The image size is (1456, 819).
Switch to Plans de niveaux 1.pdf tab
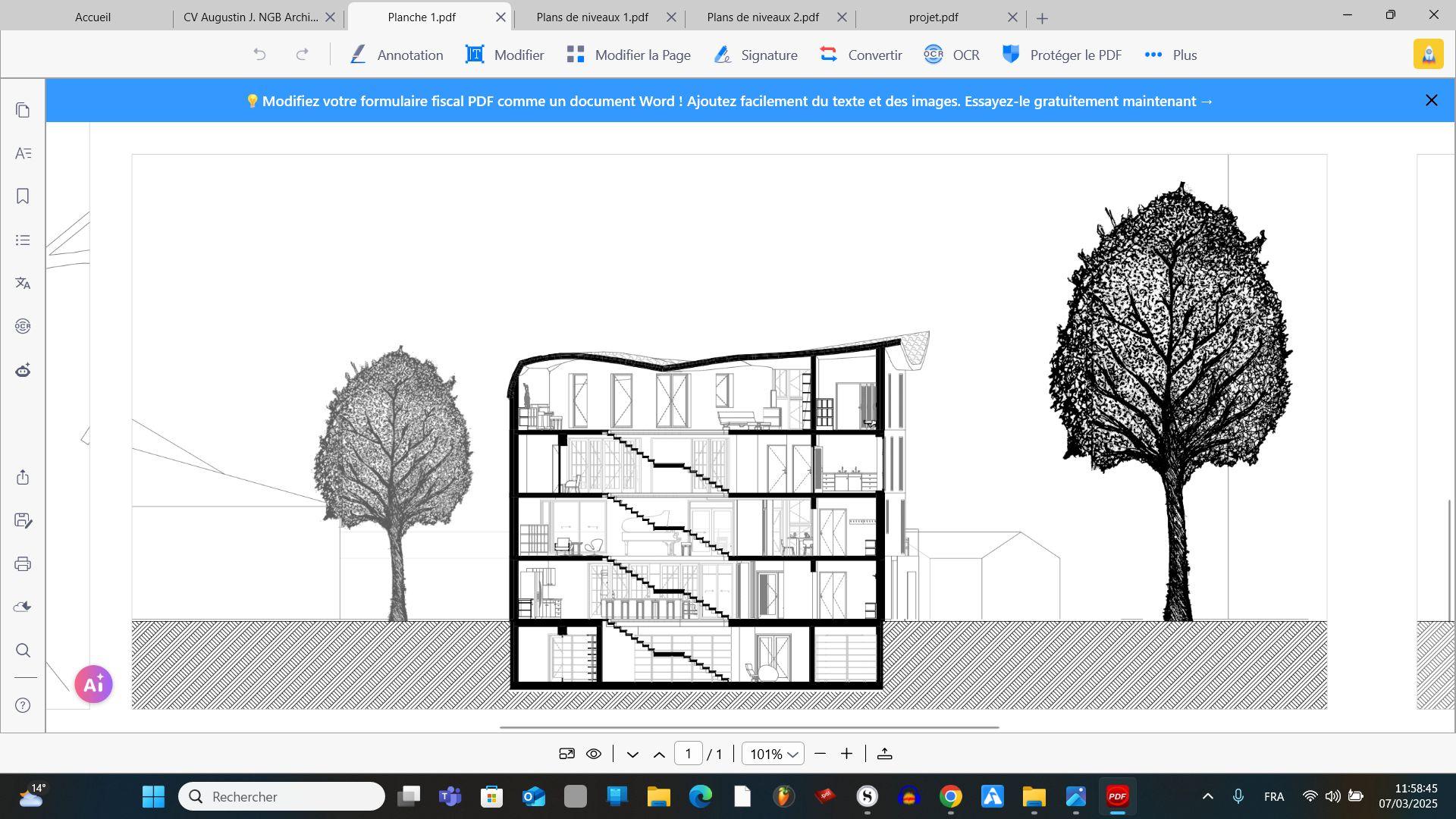tap(592, 17)
